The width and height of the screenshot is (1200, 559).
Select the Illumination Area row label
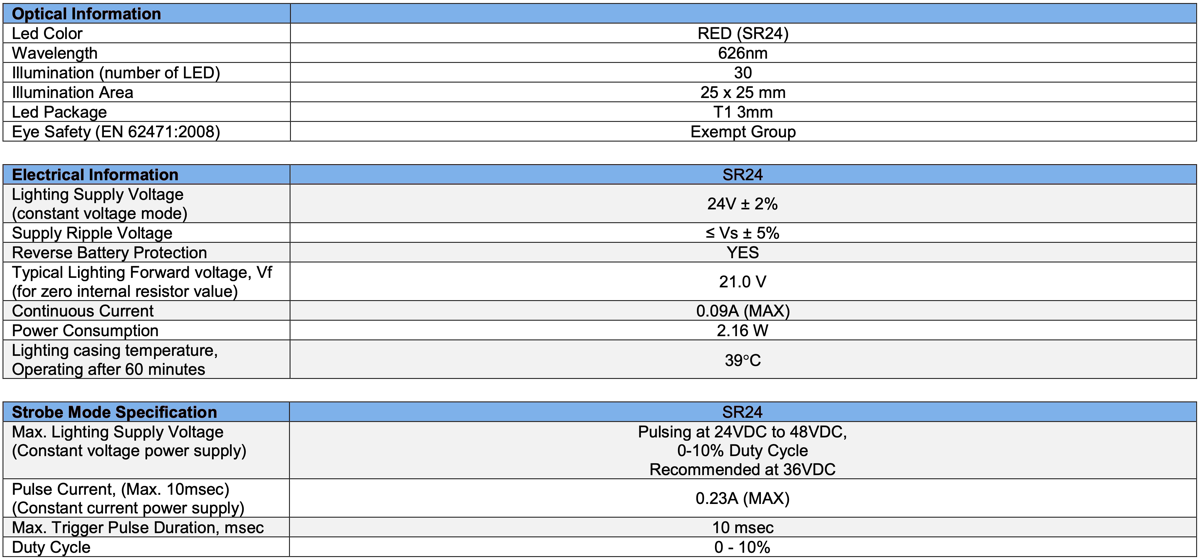(x=72, y=92)
